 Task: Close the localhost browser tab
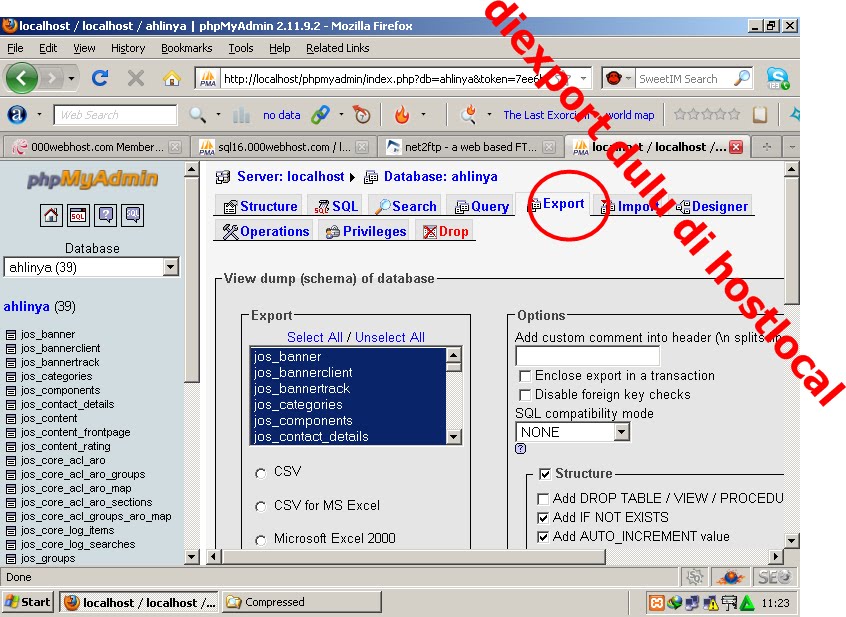(x=736, y=147)
